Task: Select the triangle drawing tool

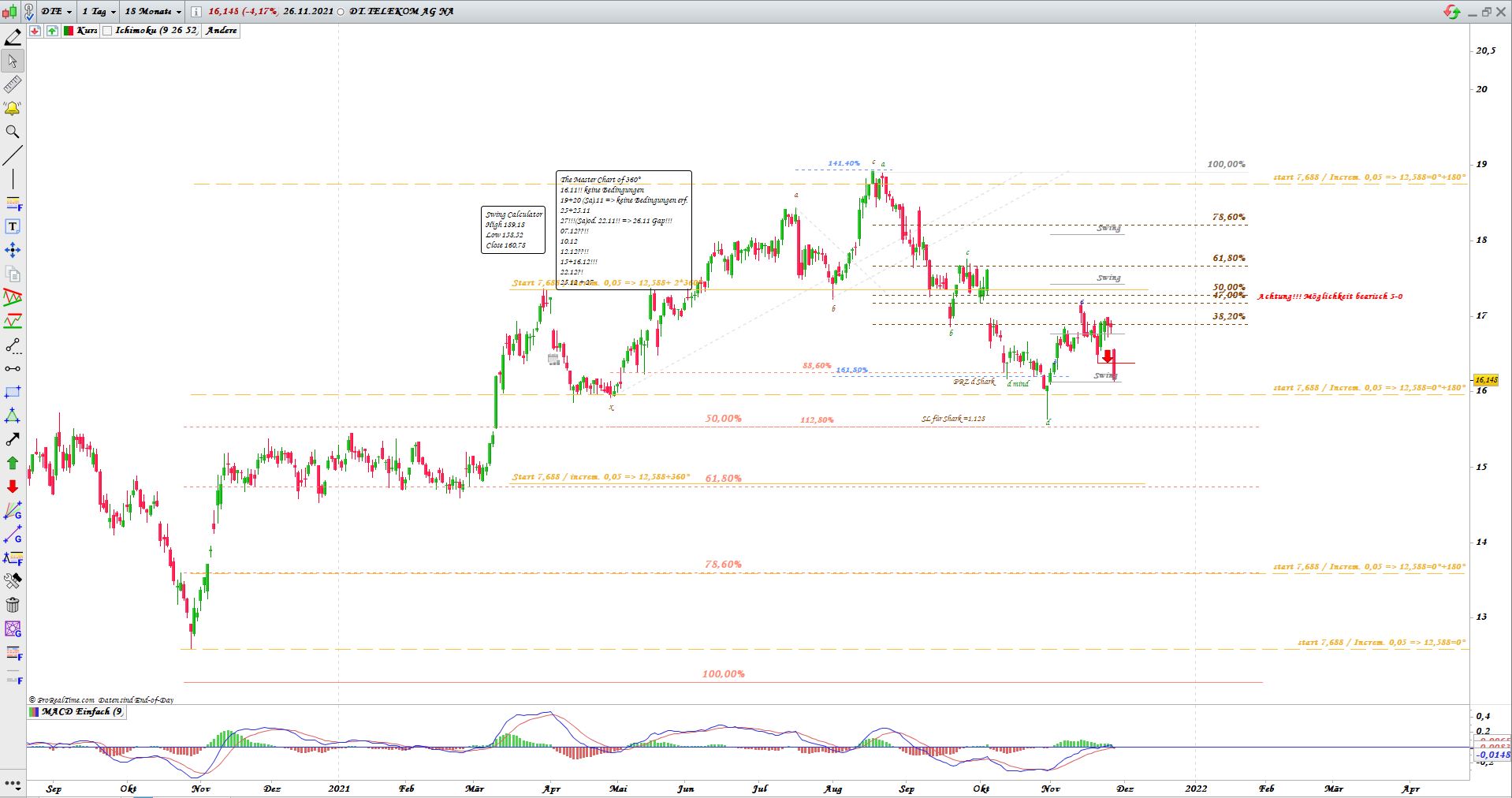Action: coord(13,416)
